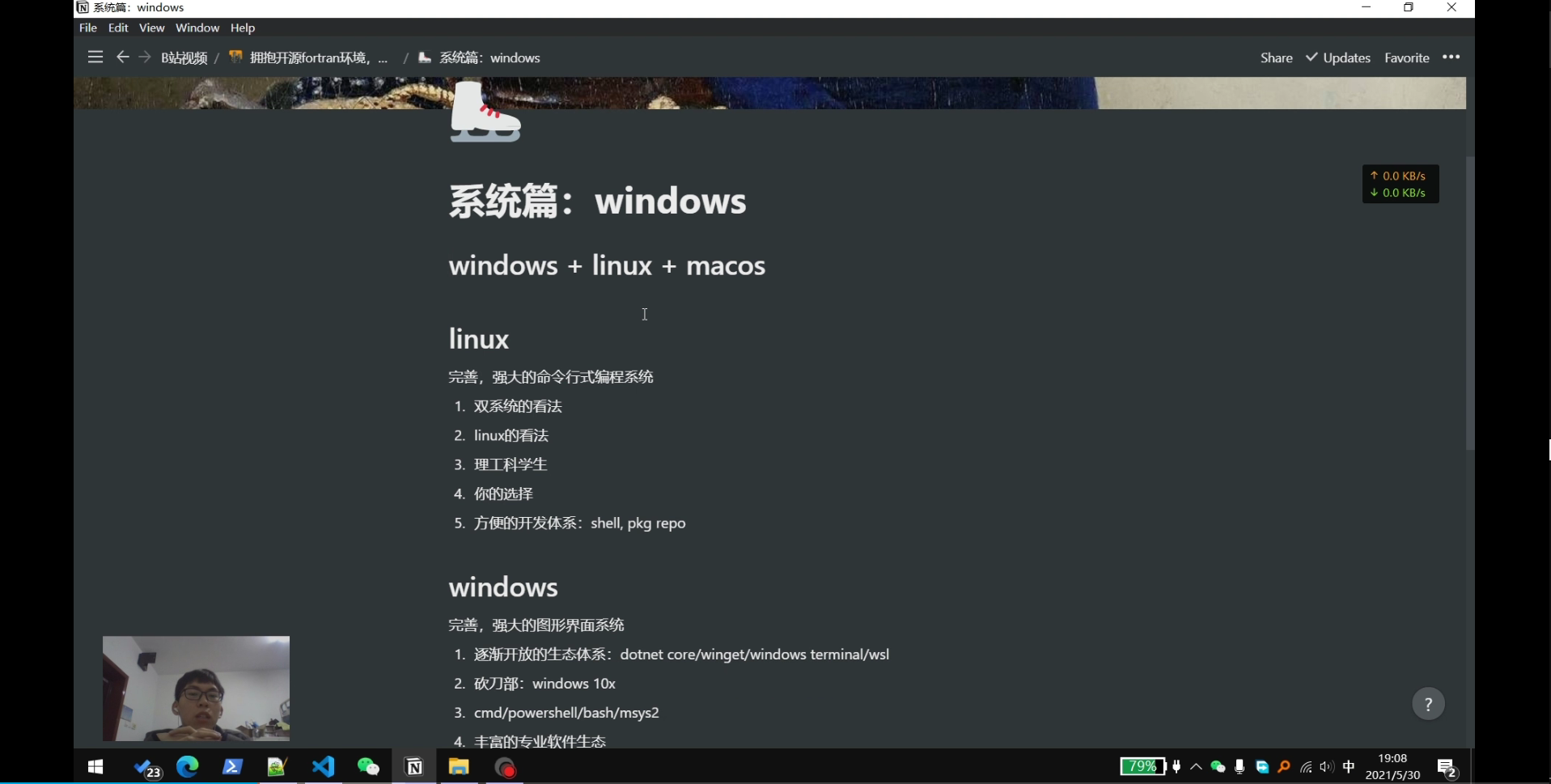The width and height of the screenshot is (1551, 784).
Task: Open the Wi-Fi network tray icon
Action: pyautogui.click(x=1306, y=767)
